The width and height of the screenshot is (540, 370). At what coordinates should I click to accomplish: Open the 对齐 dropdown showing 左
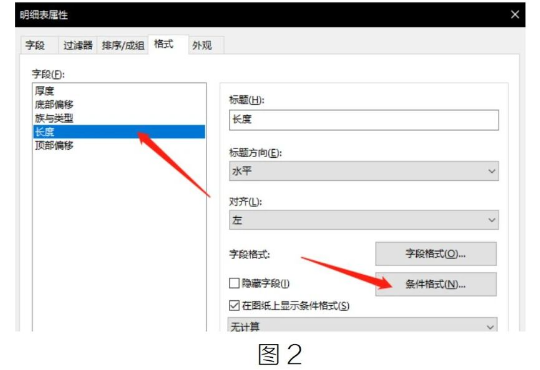coord(364,220)
